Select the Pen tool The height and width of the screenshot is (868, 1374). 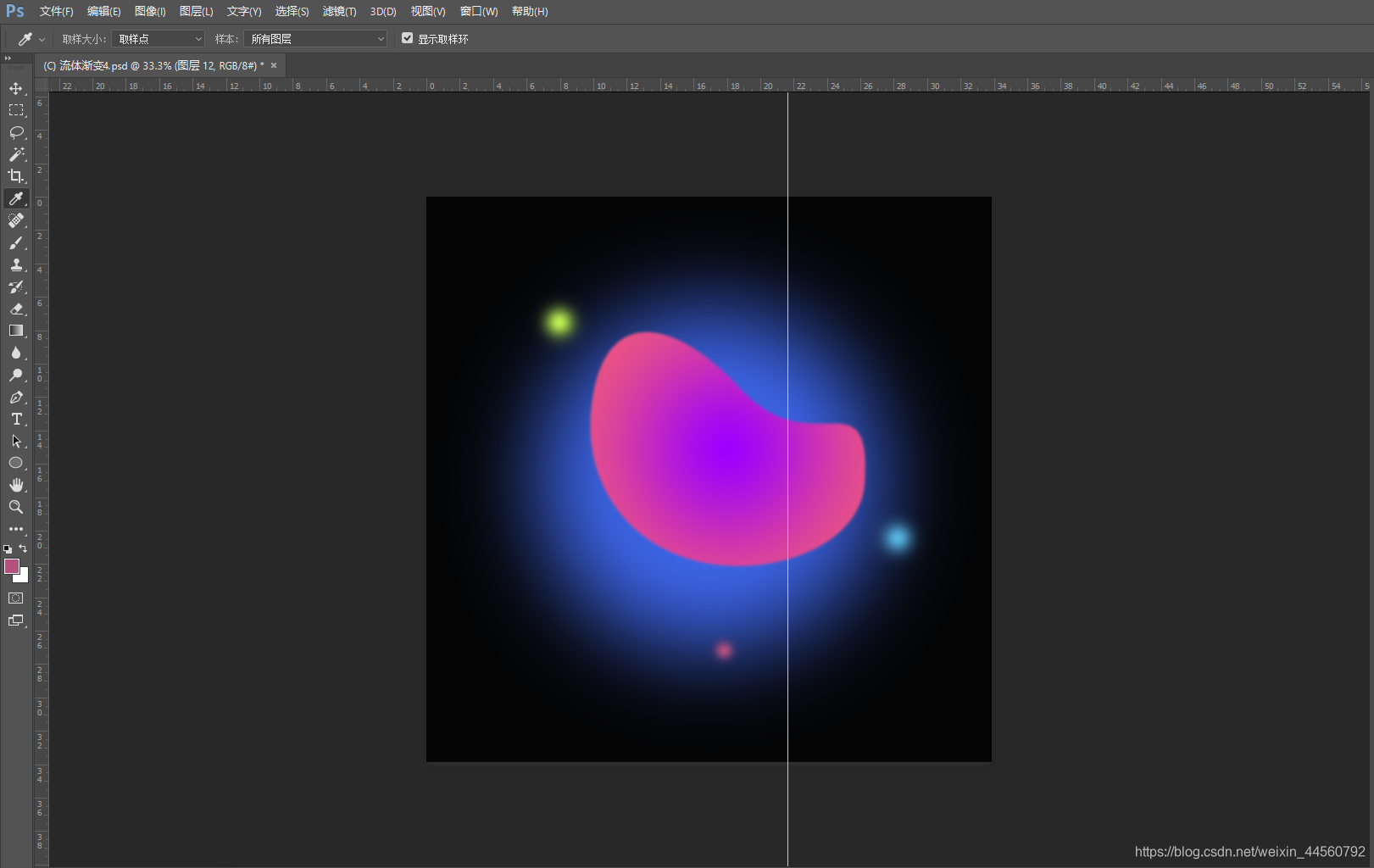pyautogui.click(x=16, y=397)
